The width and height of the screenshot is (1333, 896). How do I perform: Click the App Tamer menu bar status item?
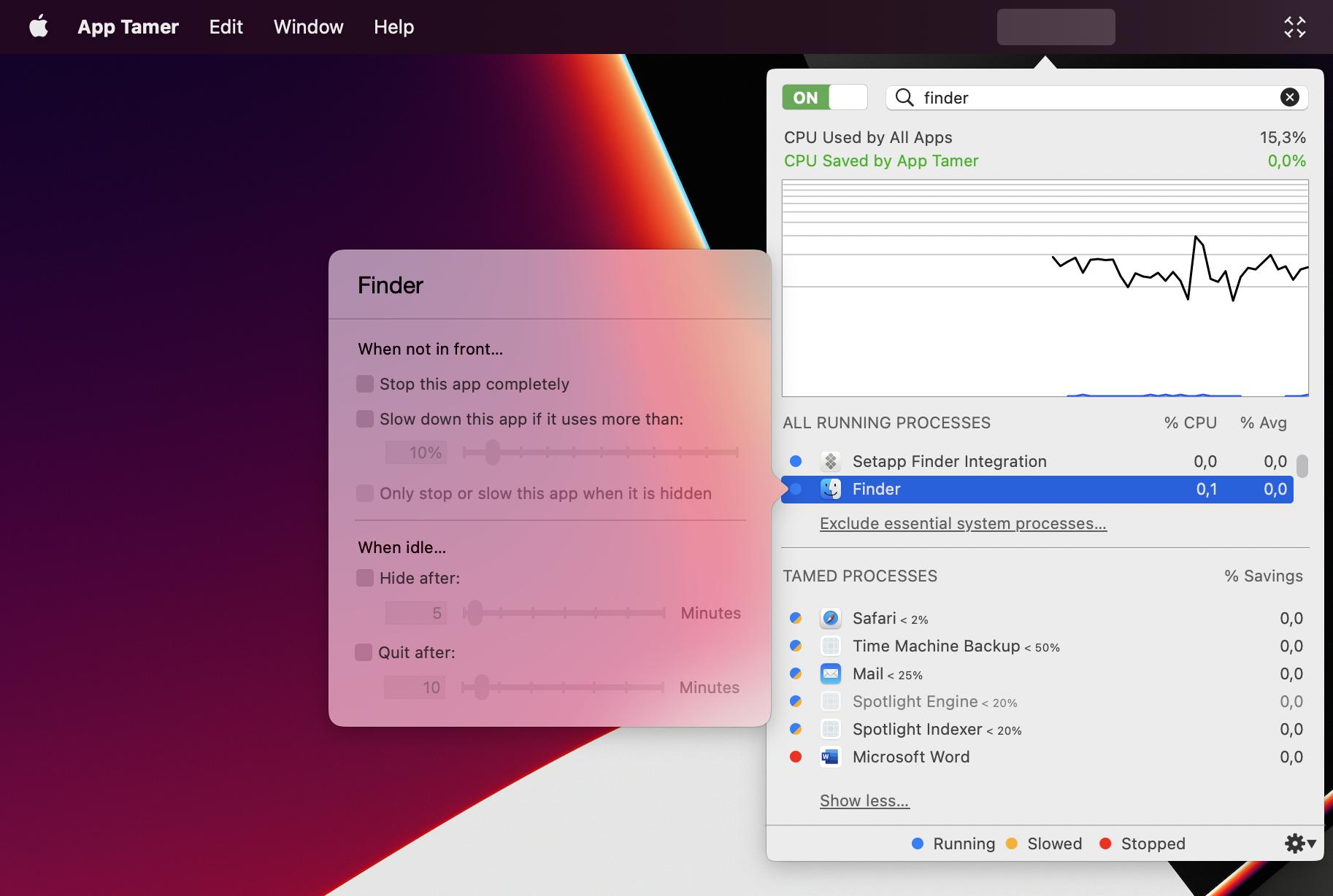click(1056, 27)
